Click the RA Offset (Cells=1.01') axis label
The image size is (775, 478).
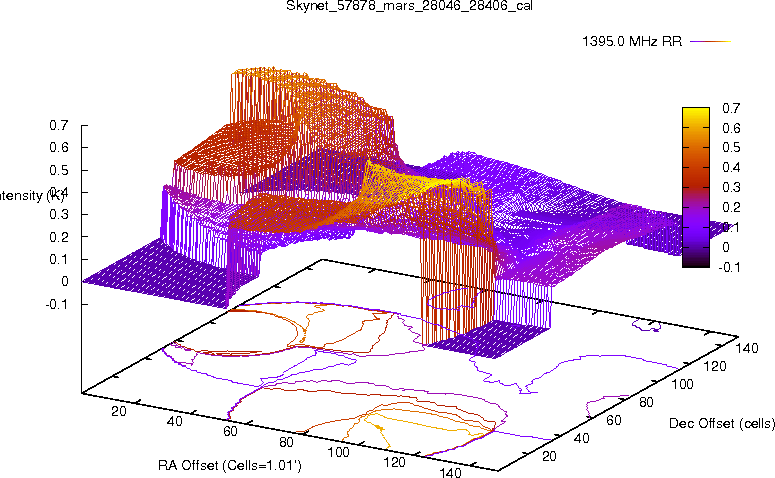coord(230,465)
